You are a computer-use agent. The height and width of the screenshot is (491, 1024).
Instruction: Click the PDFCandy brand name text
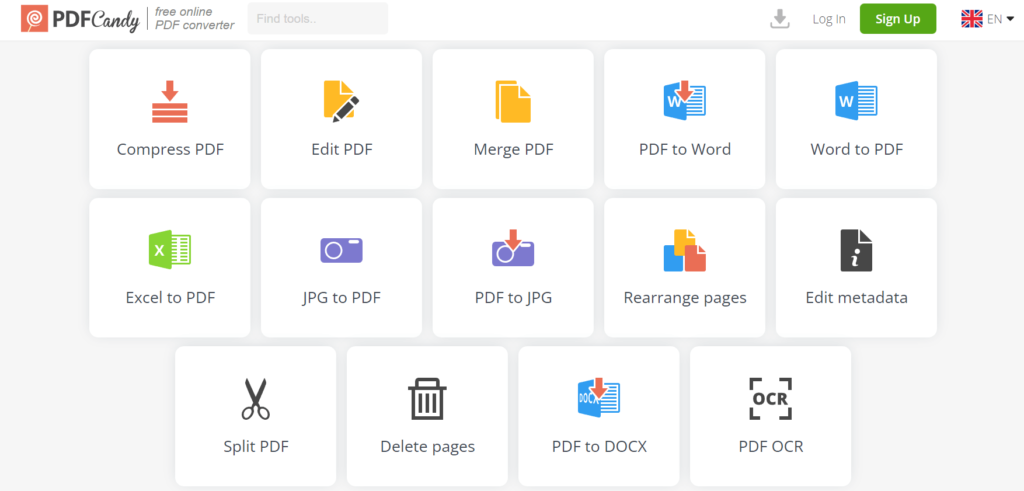pyautogui.click(x=96, y=20)
